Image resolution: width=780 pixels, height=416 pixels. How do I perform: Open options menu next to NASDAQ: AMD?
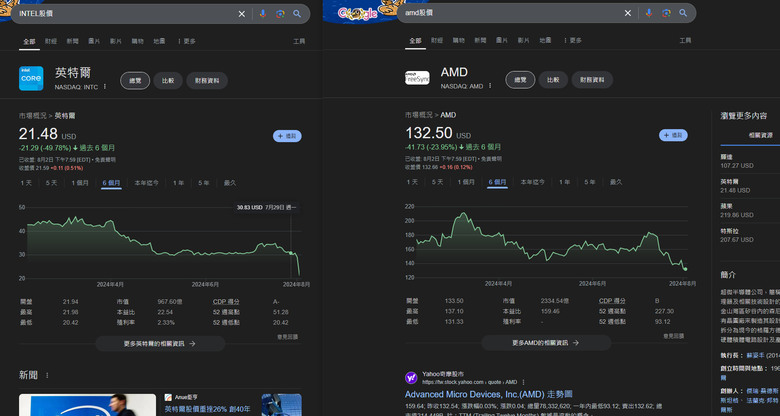pyautogui.click(x=490, y=86)
